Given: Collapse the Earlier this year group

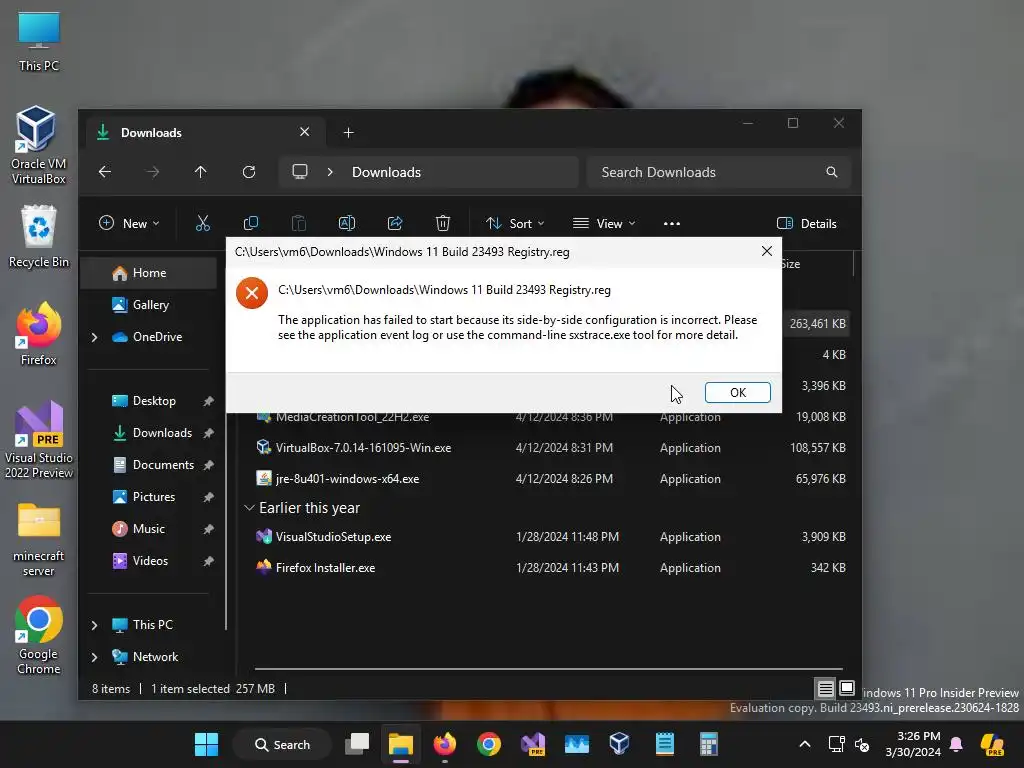Looking at the screenshot, I should click(249, 508).
